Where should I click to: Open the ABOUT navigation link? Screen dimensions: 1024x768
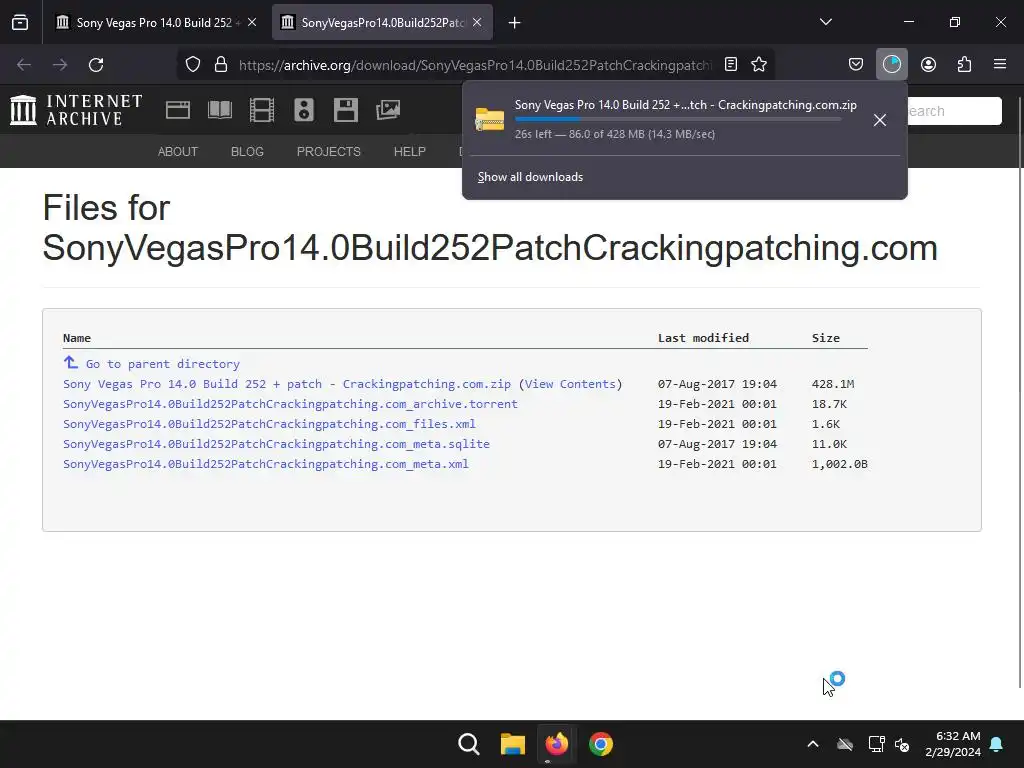click(178, 152)
